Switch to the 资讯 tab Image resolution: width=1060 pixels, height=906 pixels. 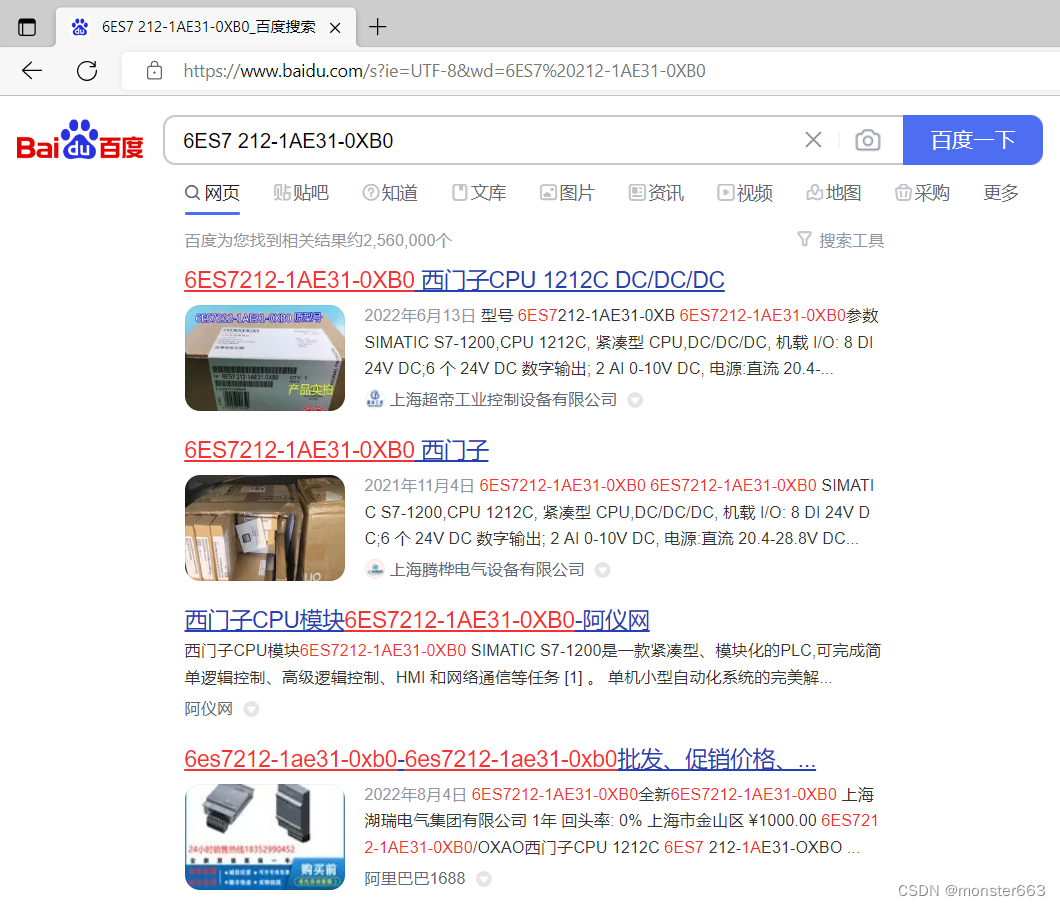pos(655,193)
